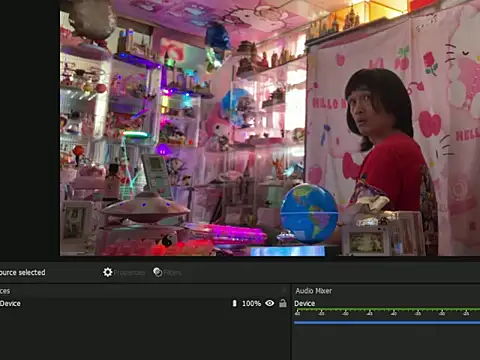Screen dimensions: 480x360
Task: Click the video preview canvas
Action: [270, 128]
